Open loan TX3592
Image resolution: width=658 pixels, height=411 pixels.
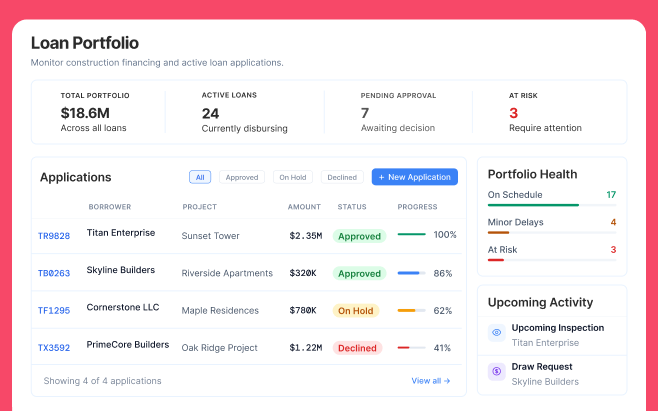[54, 348]
